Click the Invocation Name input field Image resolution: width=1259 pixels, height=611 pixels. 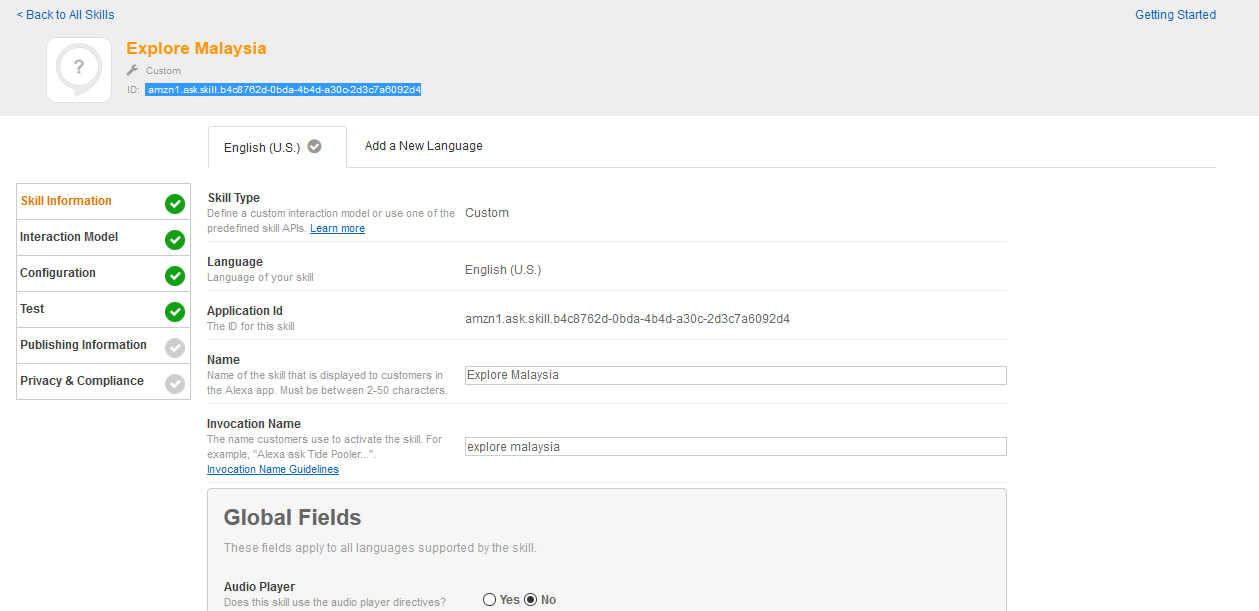(x=736, y=447)
